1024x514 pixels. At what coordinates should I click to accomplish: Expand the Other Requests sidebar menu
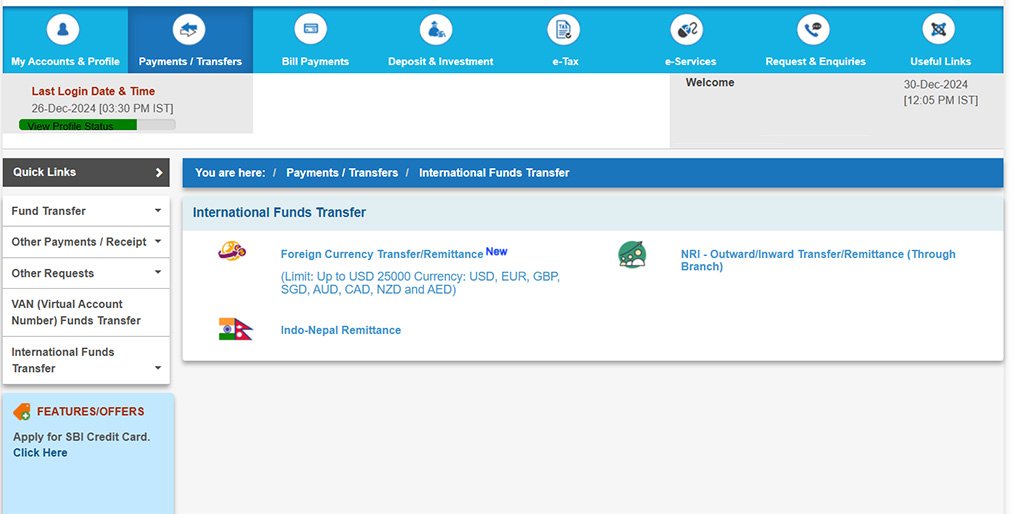point(157,273)
